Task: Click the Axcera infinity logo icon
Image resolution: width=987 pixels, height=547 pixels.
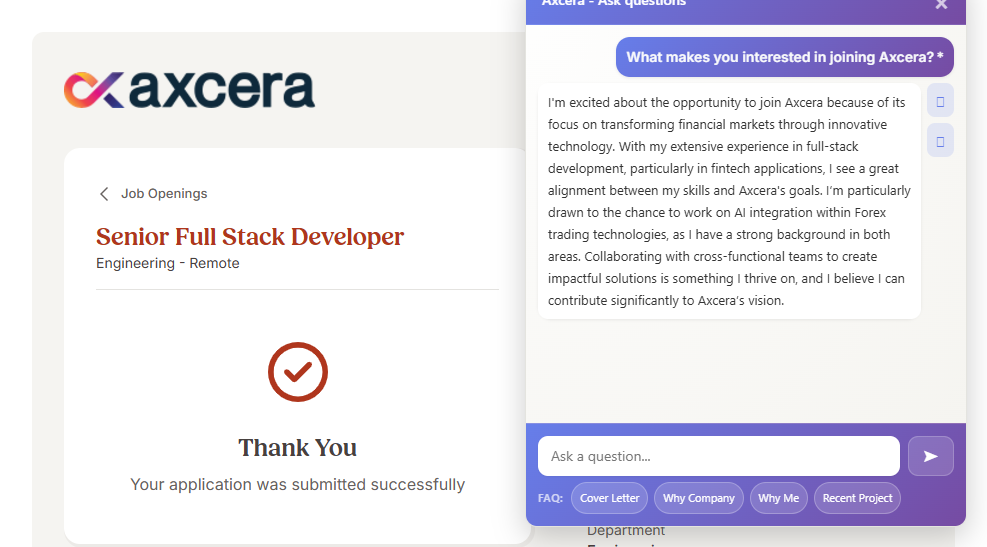Action: click(94, 90)
